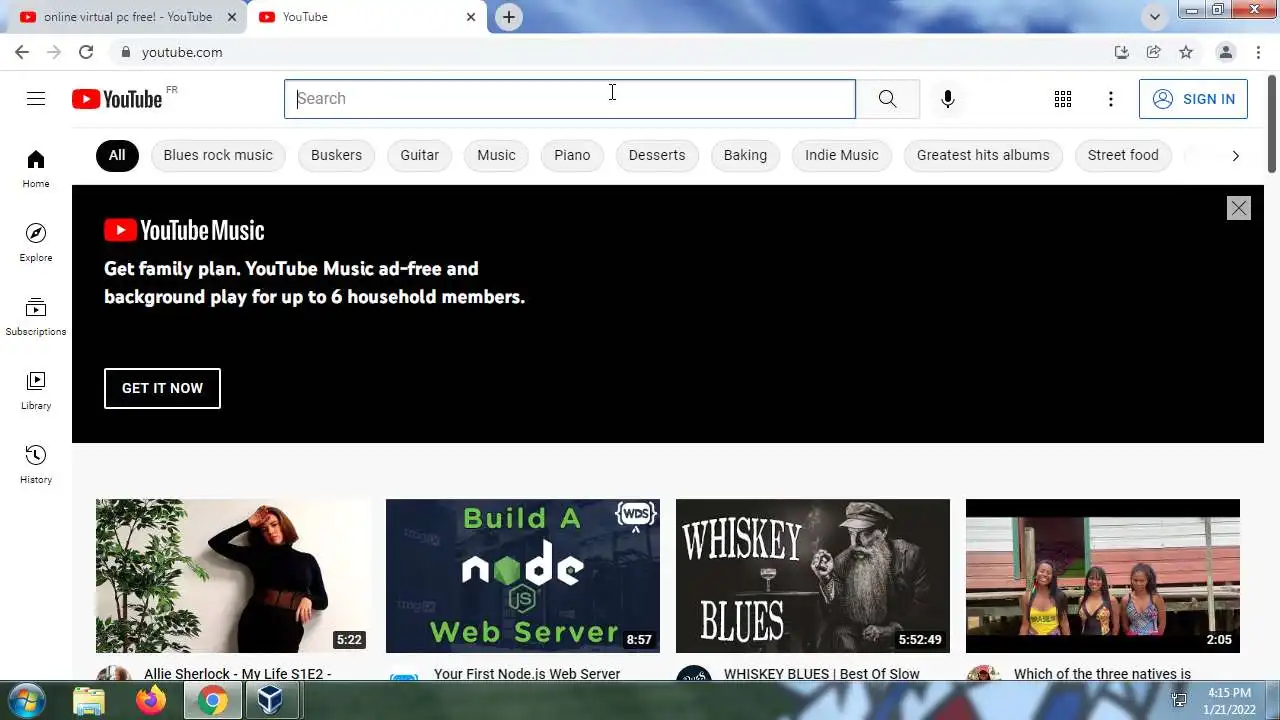This screenshot has width=1280, height=720.
Task: Select the Buskers chip
Action: tap(336, 155)
